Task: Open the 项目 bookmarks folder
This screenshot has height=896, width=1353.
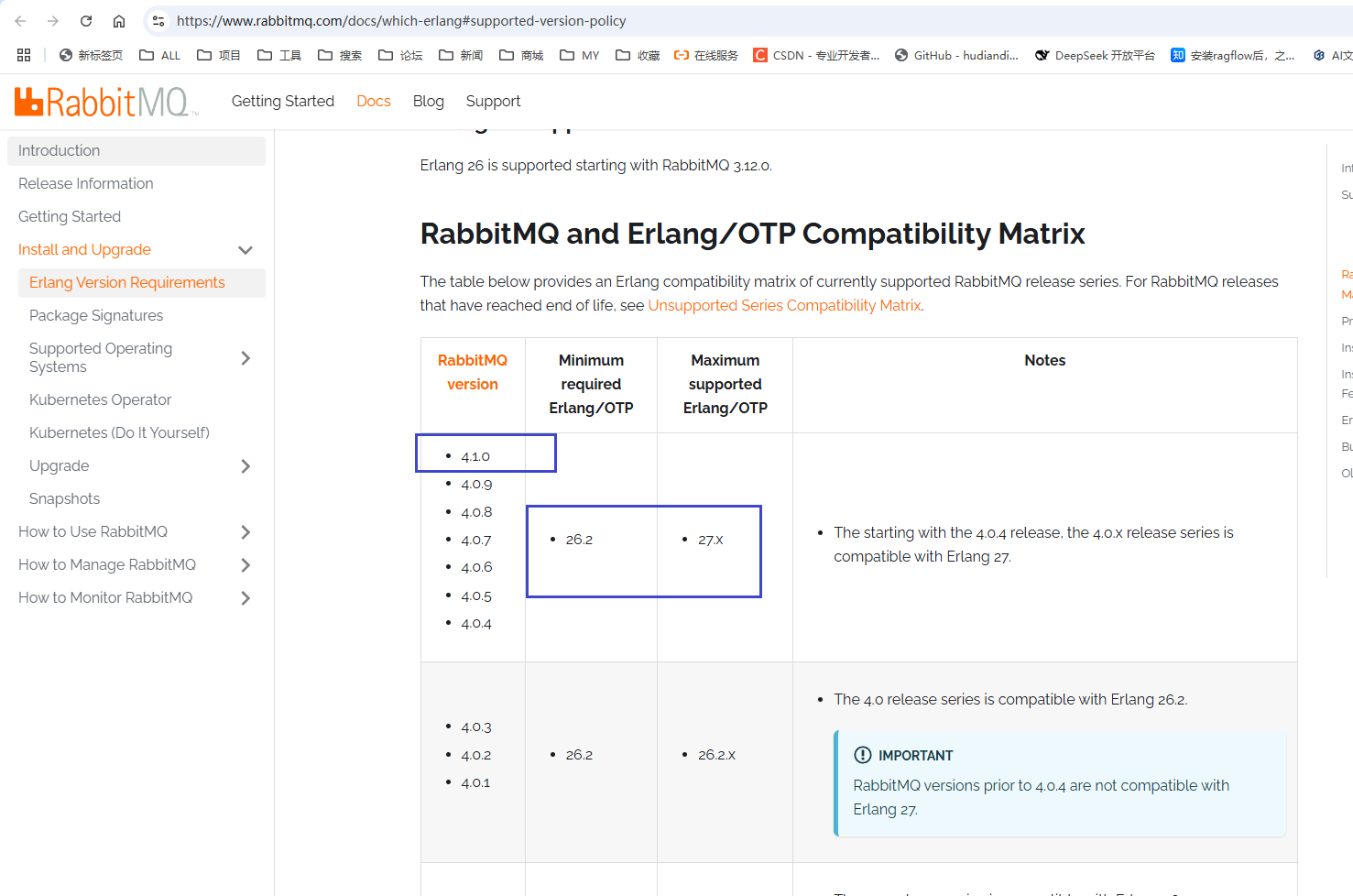Action: [219, 55]
